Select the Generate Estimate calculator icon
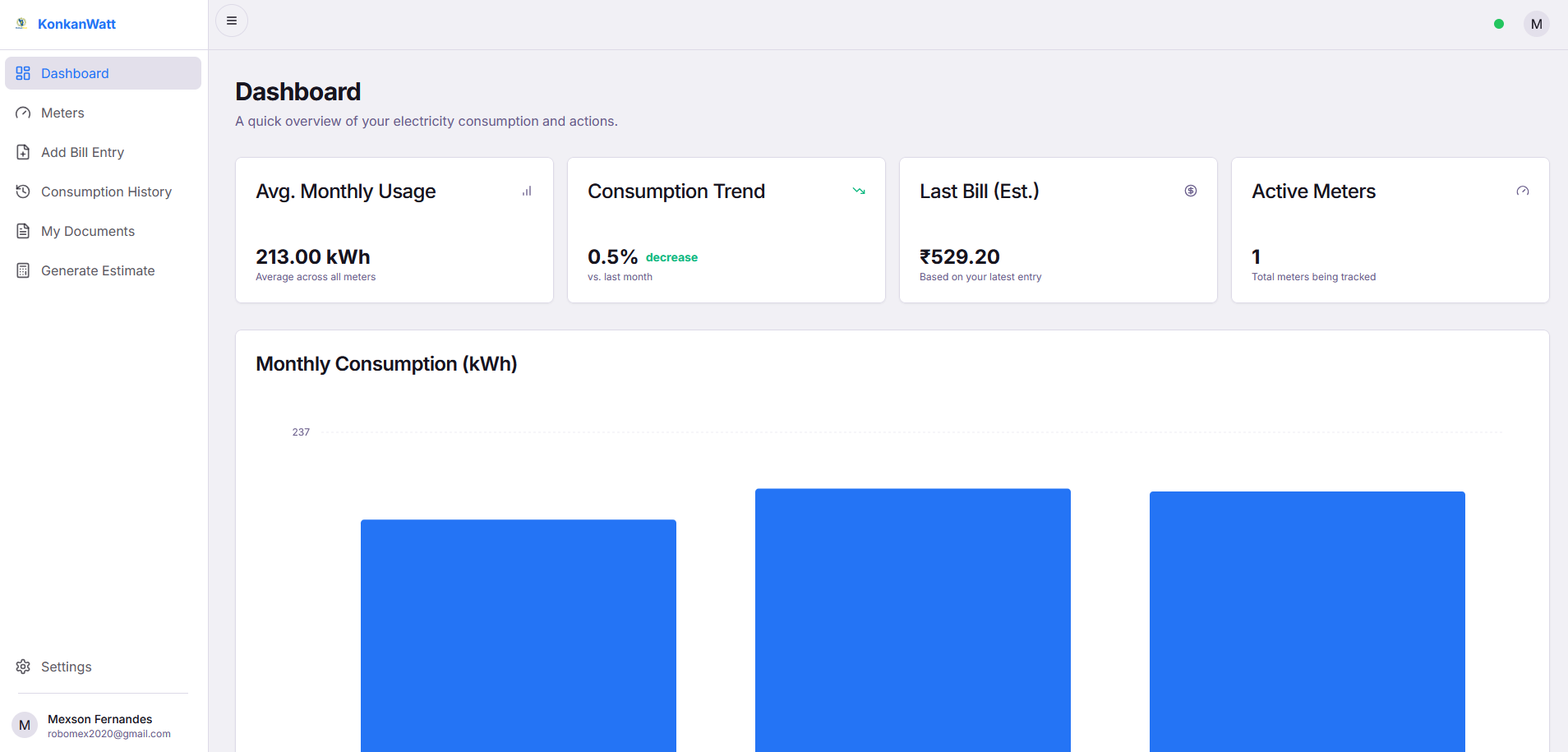Image resolution: width=1568 pixels, height=752 pixels. pyautogui.click(x=23, y=270)
